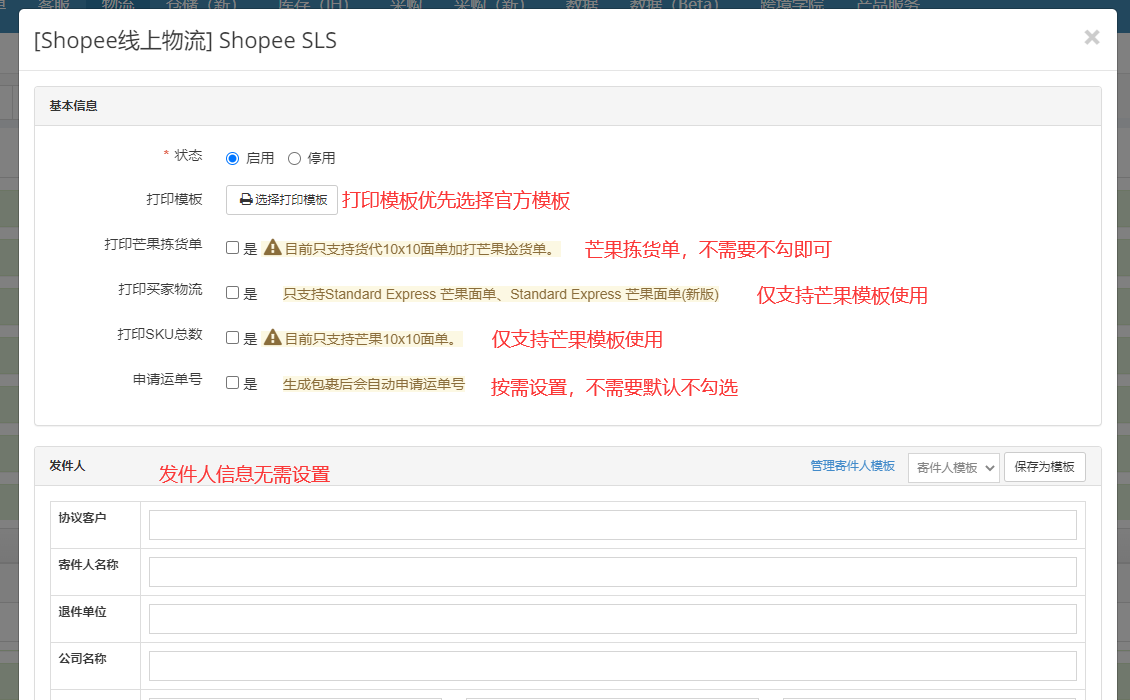Click the 发件人 panel heading

click(x=67, y=466)
